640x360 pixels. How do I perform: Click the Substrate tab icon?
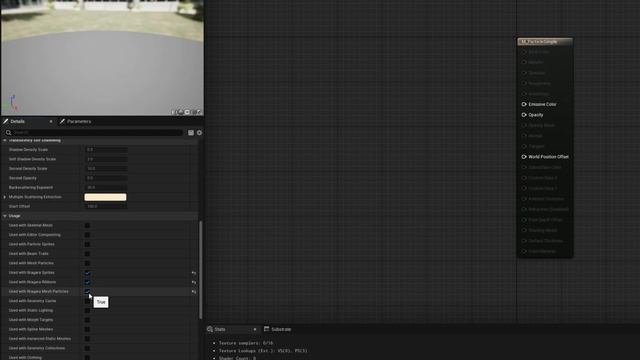(267, 329)
